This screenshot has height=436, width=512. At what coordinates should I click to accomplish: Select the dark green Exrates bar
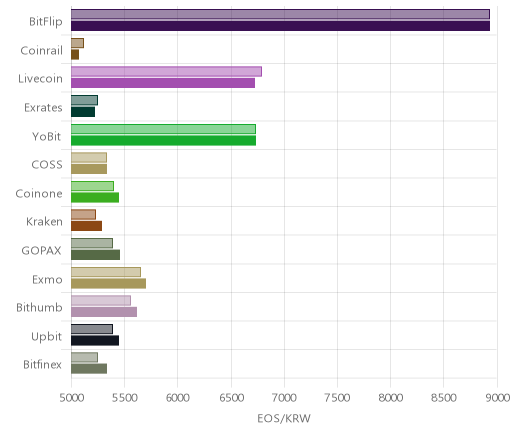(x=83, y=112)
